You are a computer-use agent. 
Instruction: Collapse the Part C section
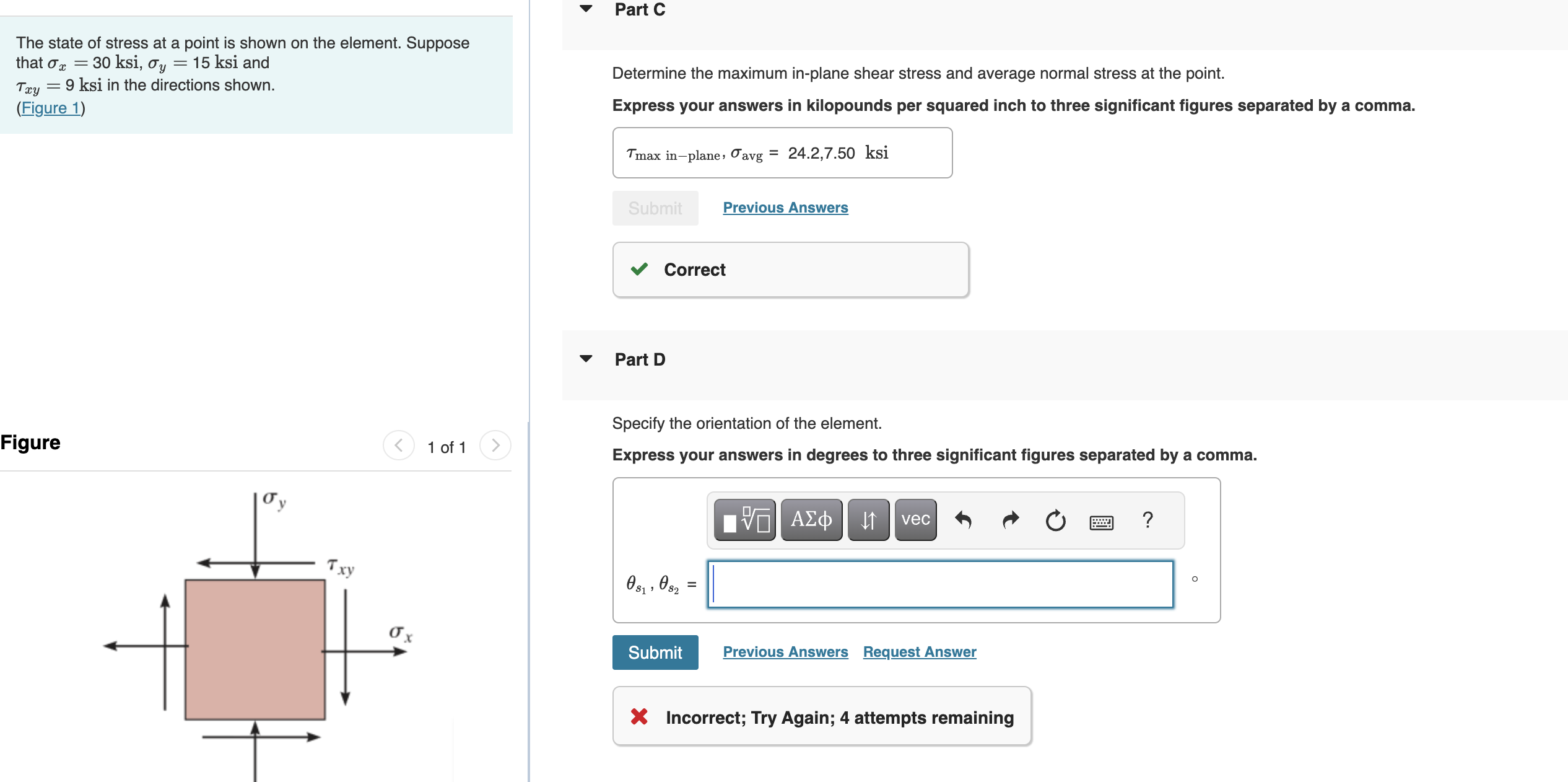coord(586,9)
